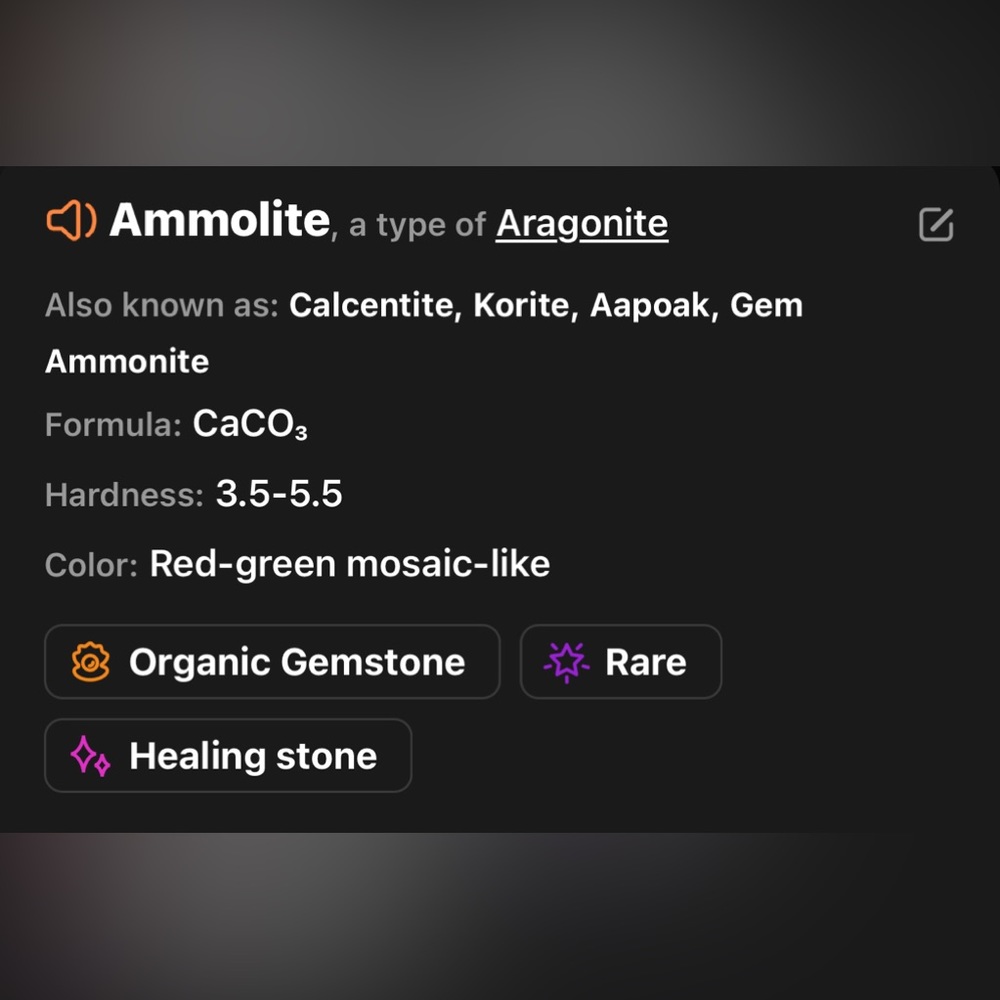
Task: Click the Also known as label
Action: [162, 305]
